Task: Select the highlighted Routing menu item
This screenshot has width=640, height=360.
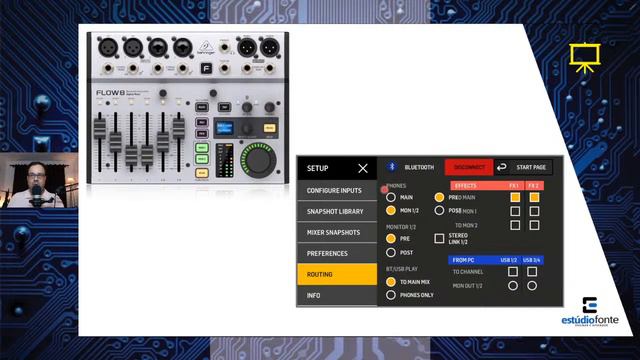Action: pyautogui.click(x=337, y=274)
